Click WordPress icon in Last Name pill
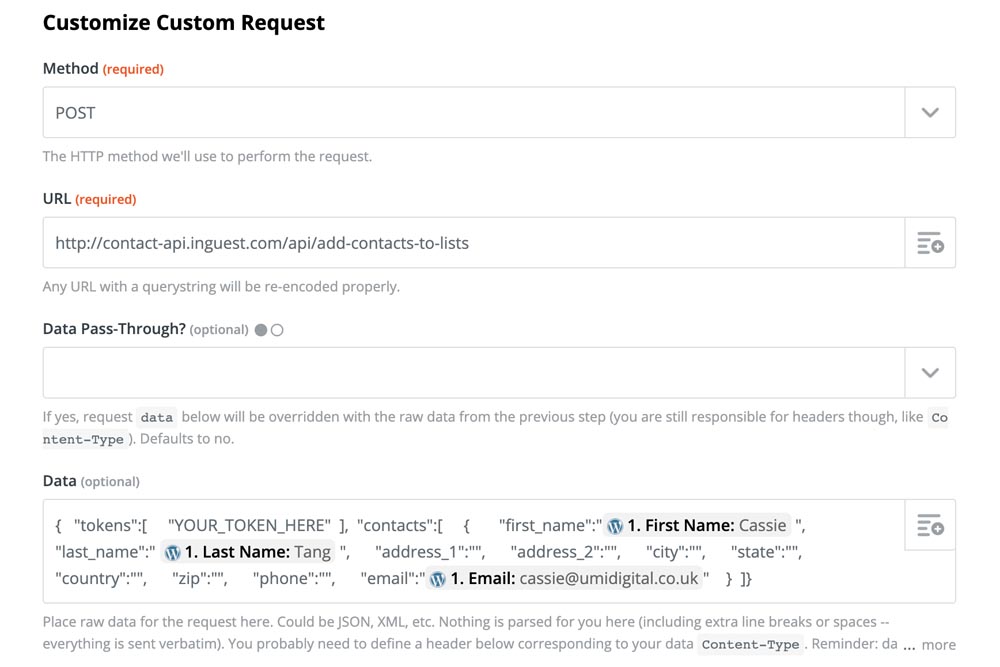Image resolution: width=1000 pixels, height=667 pixels. point(172,552)
